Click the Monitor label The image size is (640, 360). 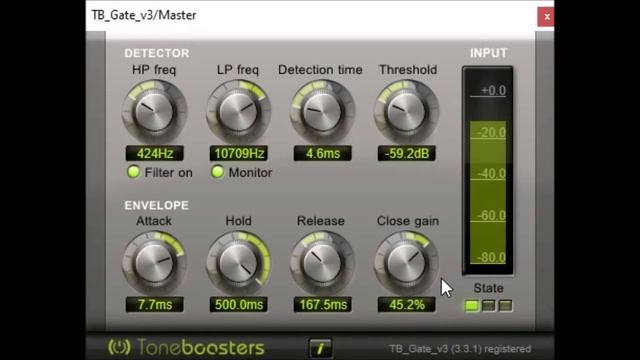pos(250,173)
